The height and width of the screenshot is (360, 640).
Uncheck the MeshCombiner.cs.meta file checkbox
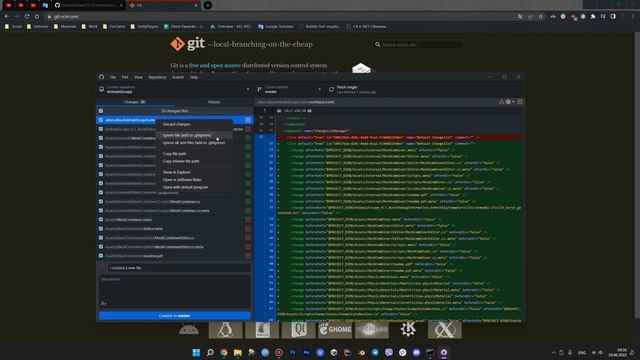point(101,211)
